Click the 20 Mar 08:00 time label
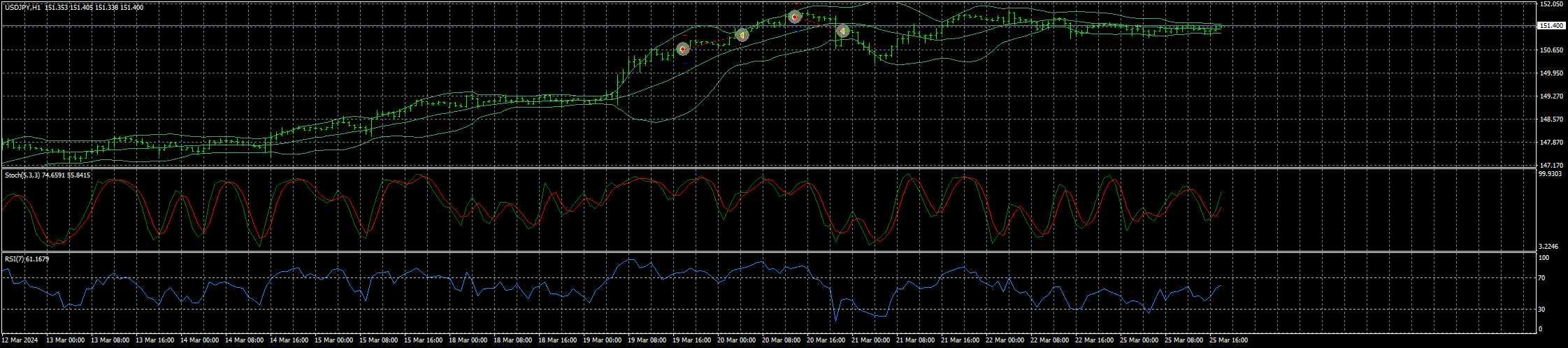The height and width of the screenshot is (348, 1568). tap(781, 340)
